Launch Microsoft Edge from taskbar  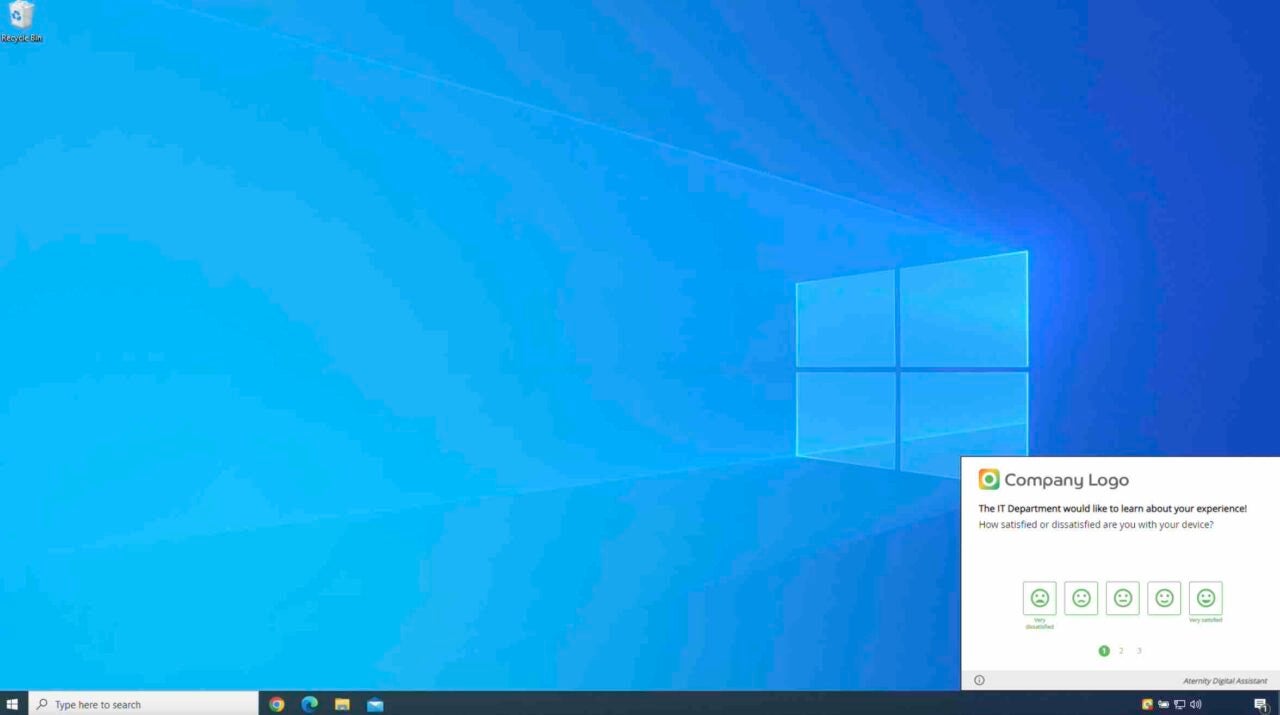[x=310, y=704]
